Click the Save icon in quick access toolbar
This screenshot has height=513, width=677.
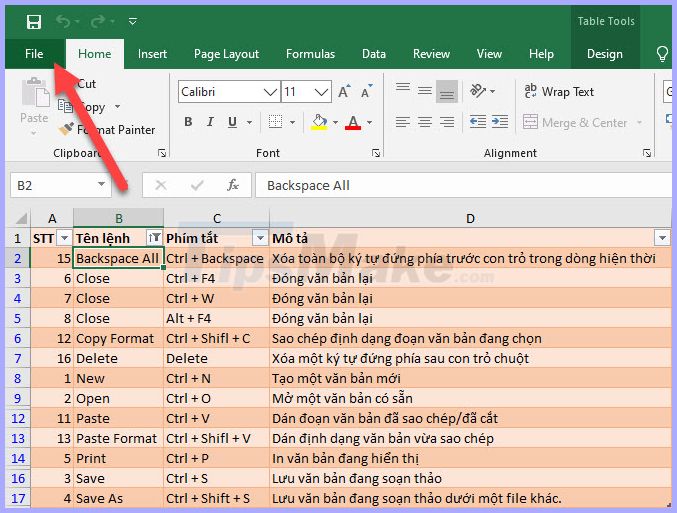point(34,21)
